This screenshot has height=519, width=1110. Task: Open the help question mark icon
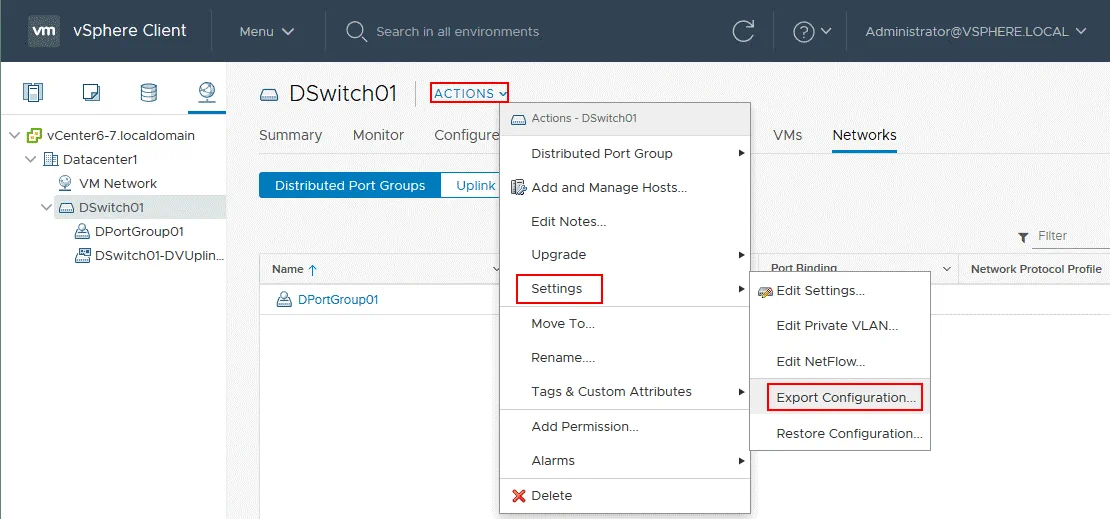click(803, 32)
